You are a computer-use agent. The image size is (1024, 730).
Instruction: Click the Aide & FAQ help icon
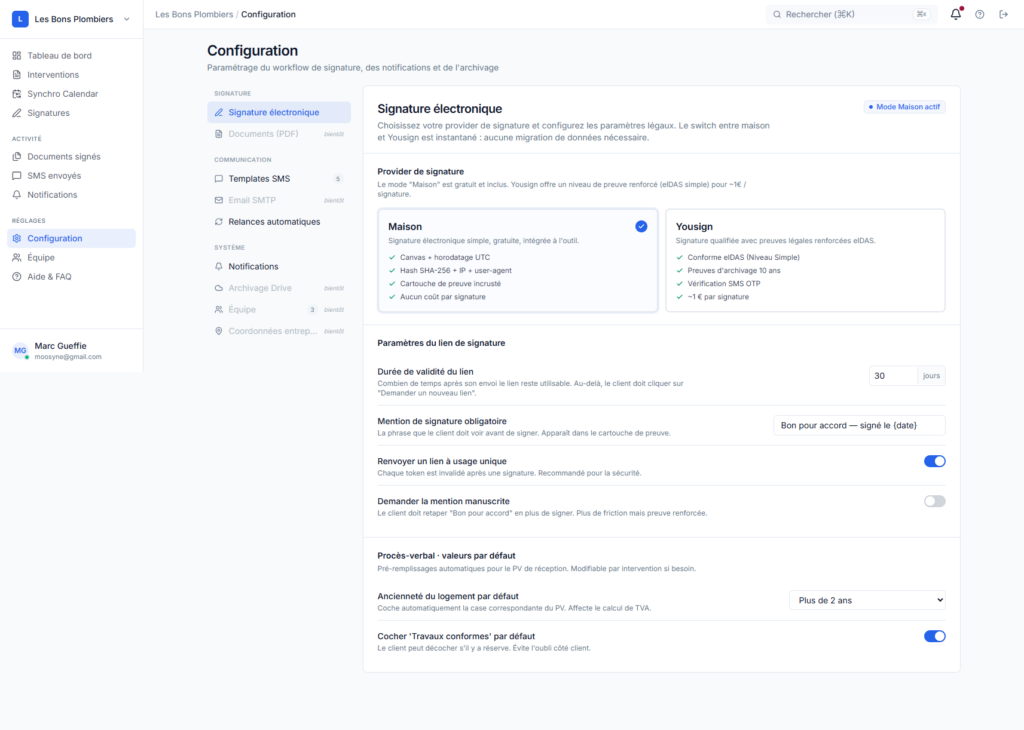pos(17,276)
